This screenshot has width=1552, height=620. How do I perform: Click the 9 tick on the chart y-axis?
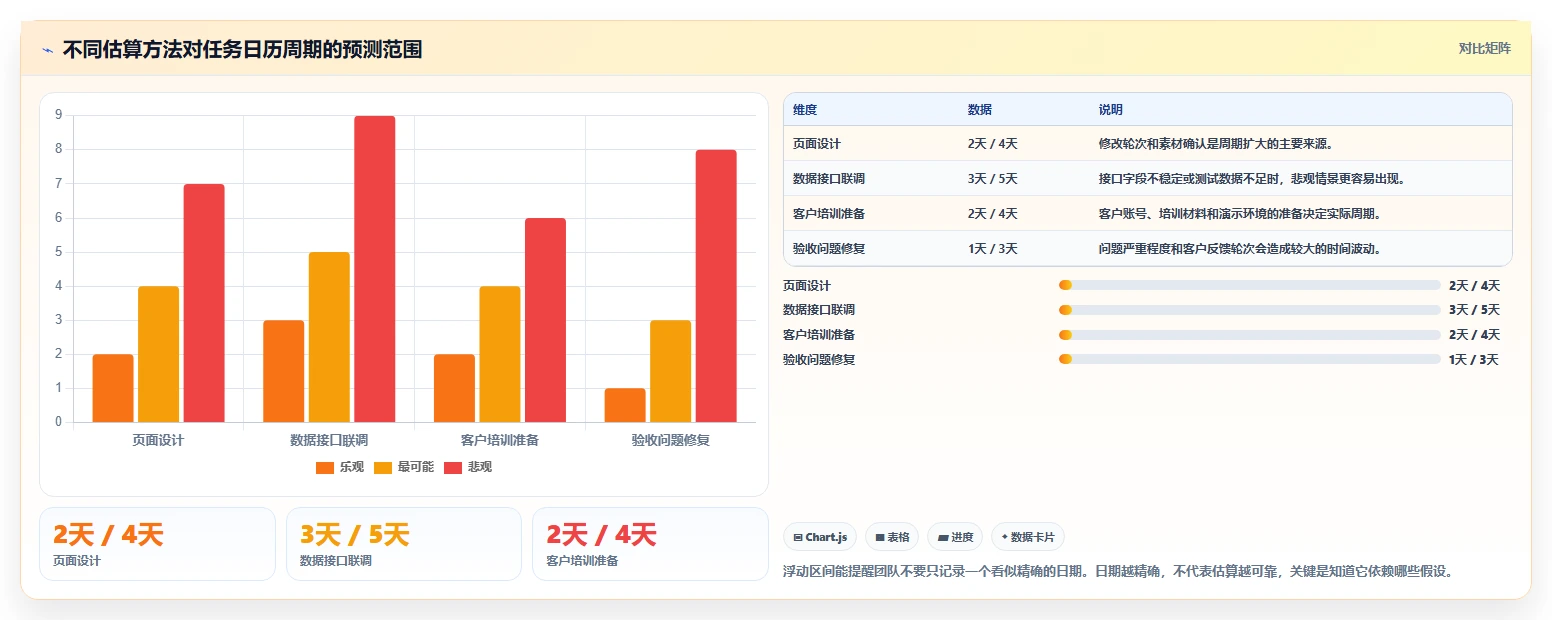(59, 115)
